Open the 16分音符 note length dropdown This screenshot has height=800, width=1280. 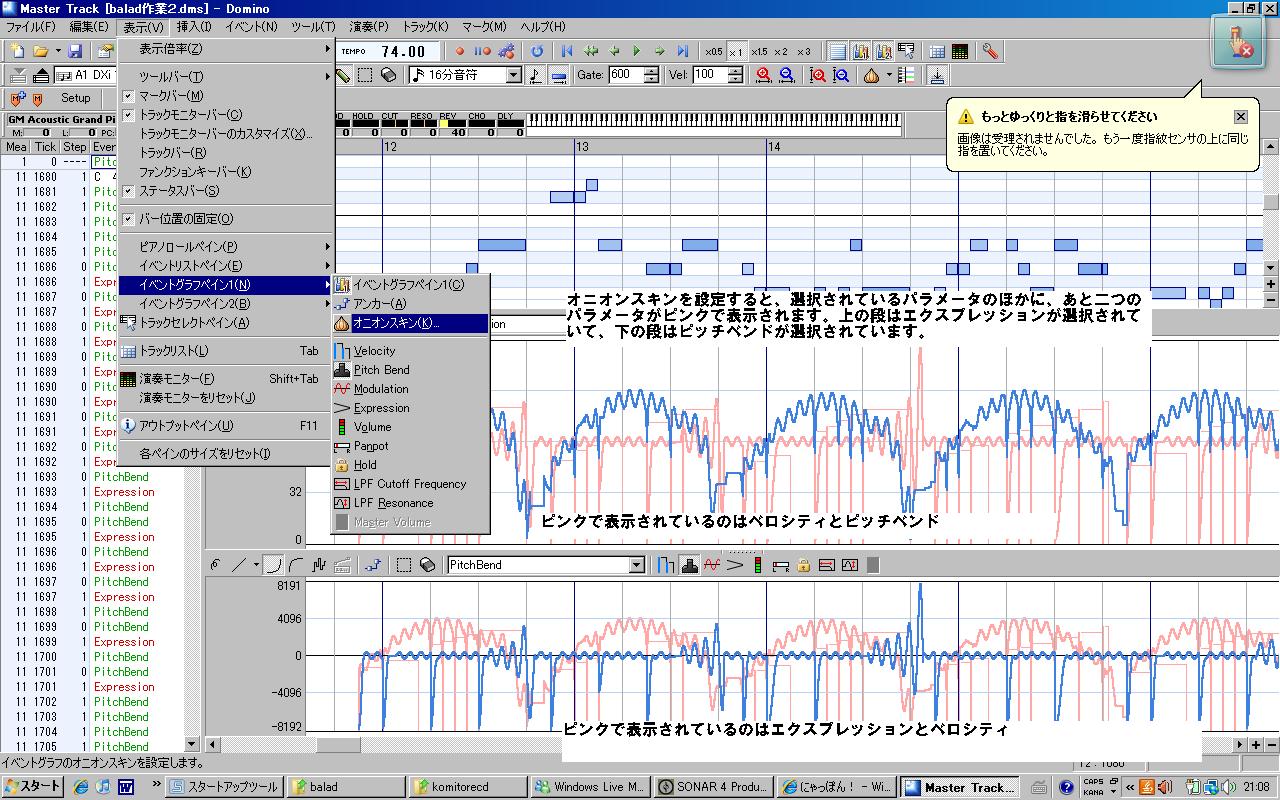513,75
